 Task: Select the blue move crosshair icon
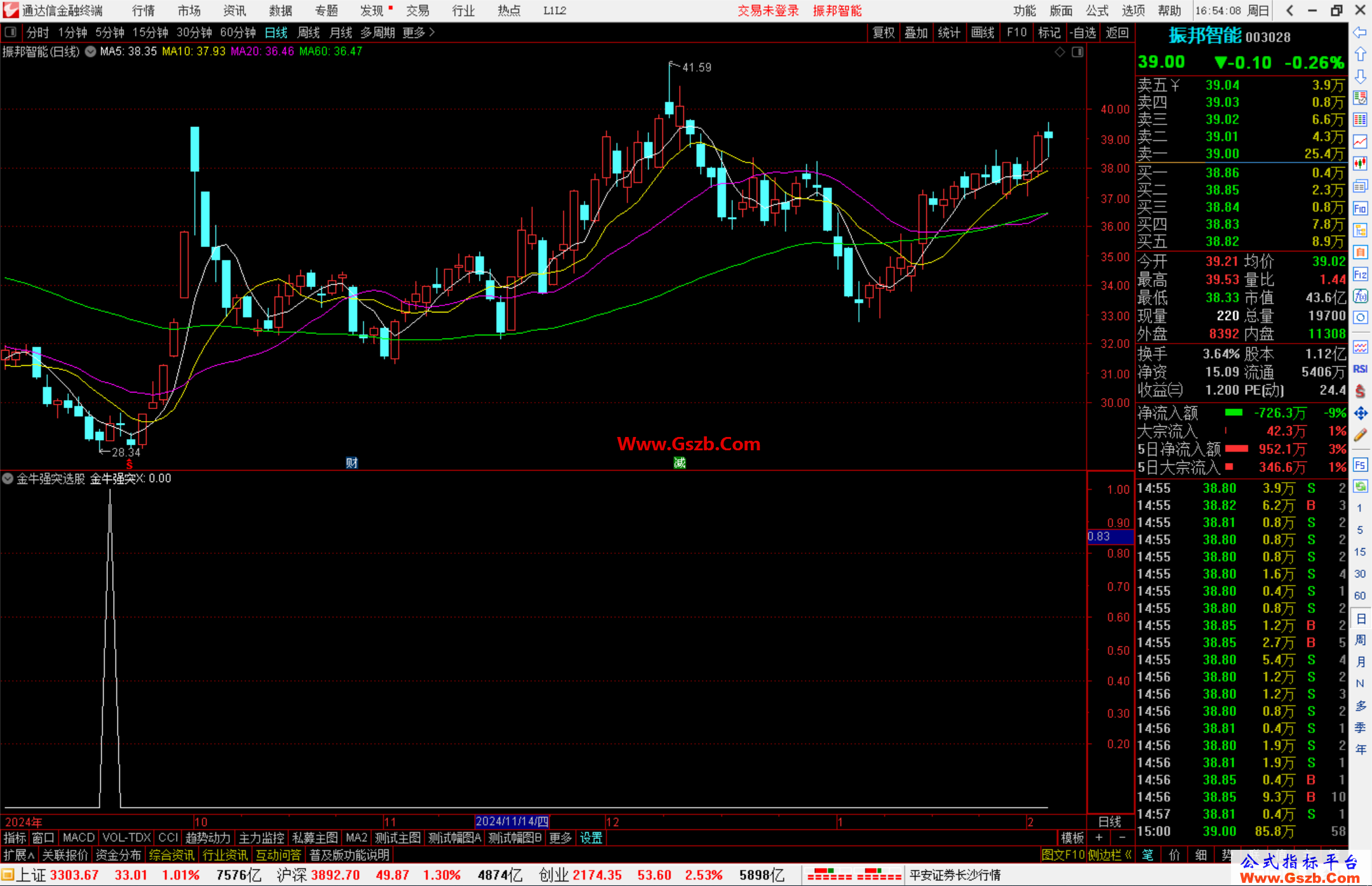(x=1360, y=413)
